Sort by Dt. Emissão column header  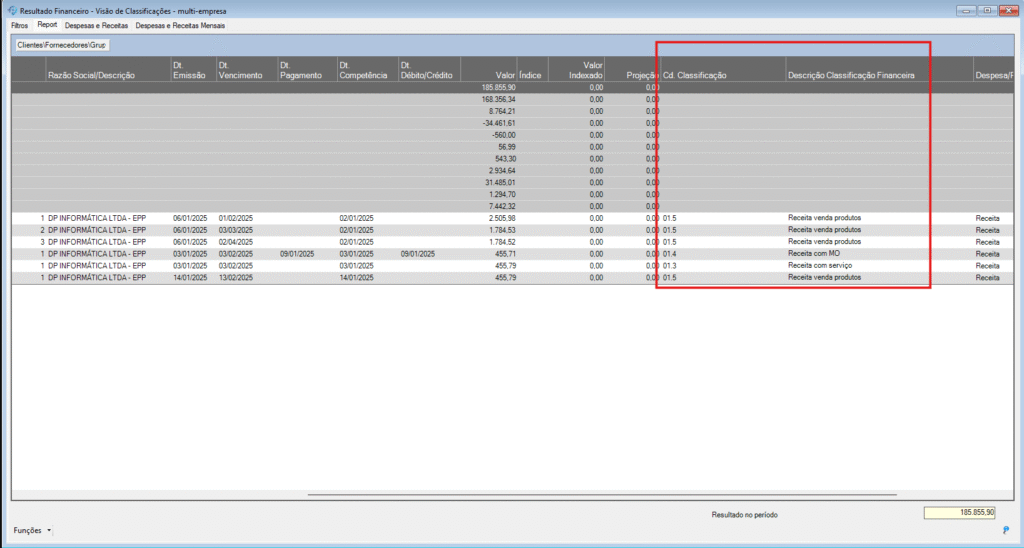[192, 70]
